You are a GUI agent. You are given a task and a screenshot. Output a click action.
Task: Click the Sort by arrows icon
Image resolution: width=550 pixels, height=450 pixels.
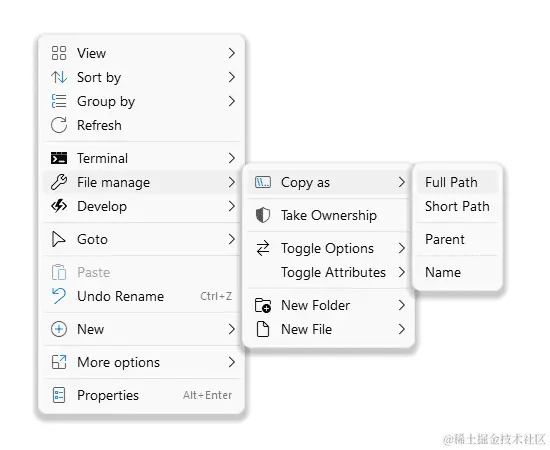[59, 77]
